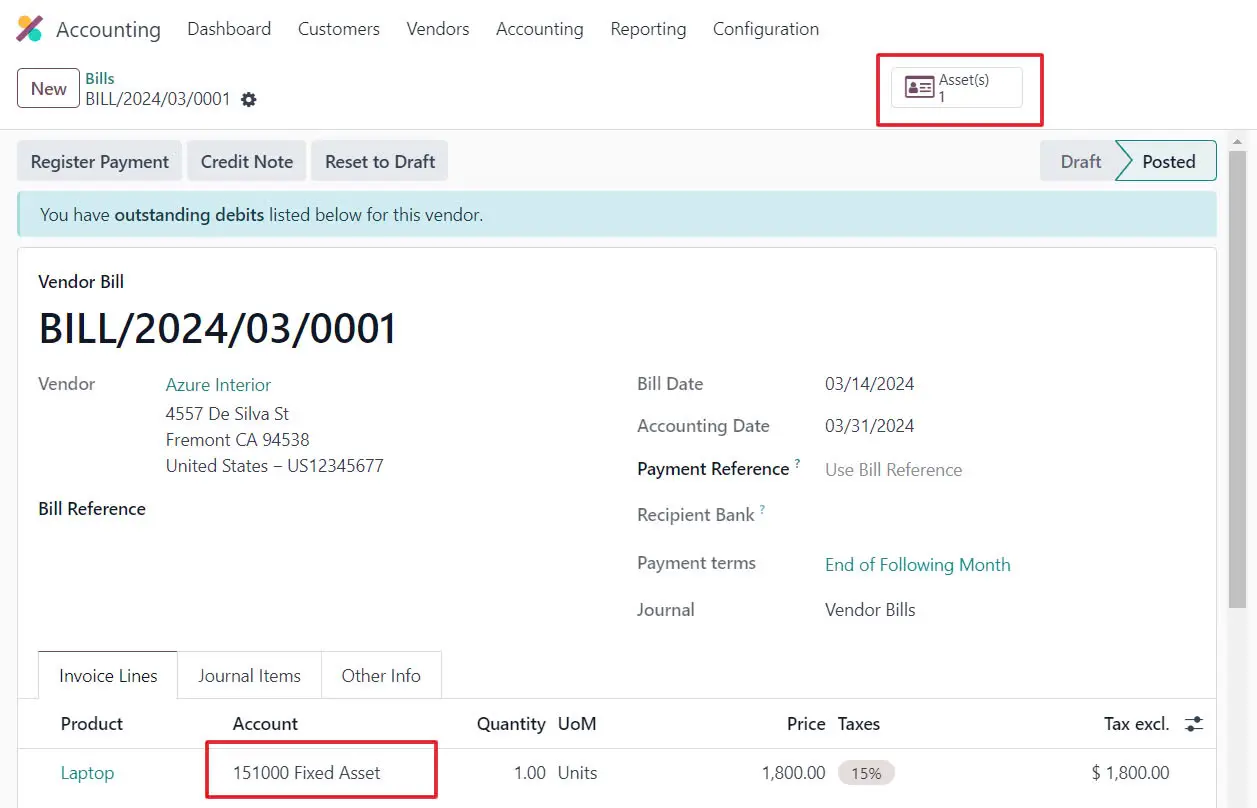Image resolution: width=1257 pixels, height=808 pixels.
Task: Open the Configuration menu
Action: click(x=765, y=29)
